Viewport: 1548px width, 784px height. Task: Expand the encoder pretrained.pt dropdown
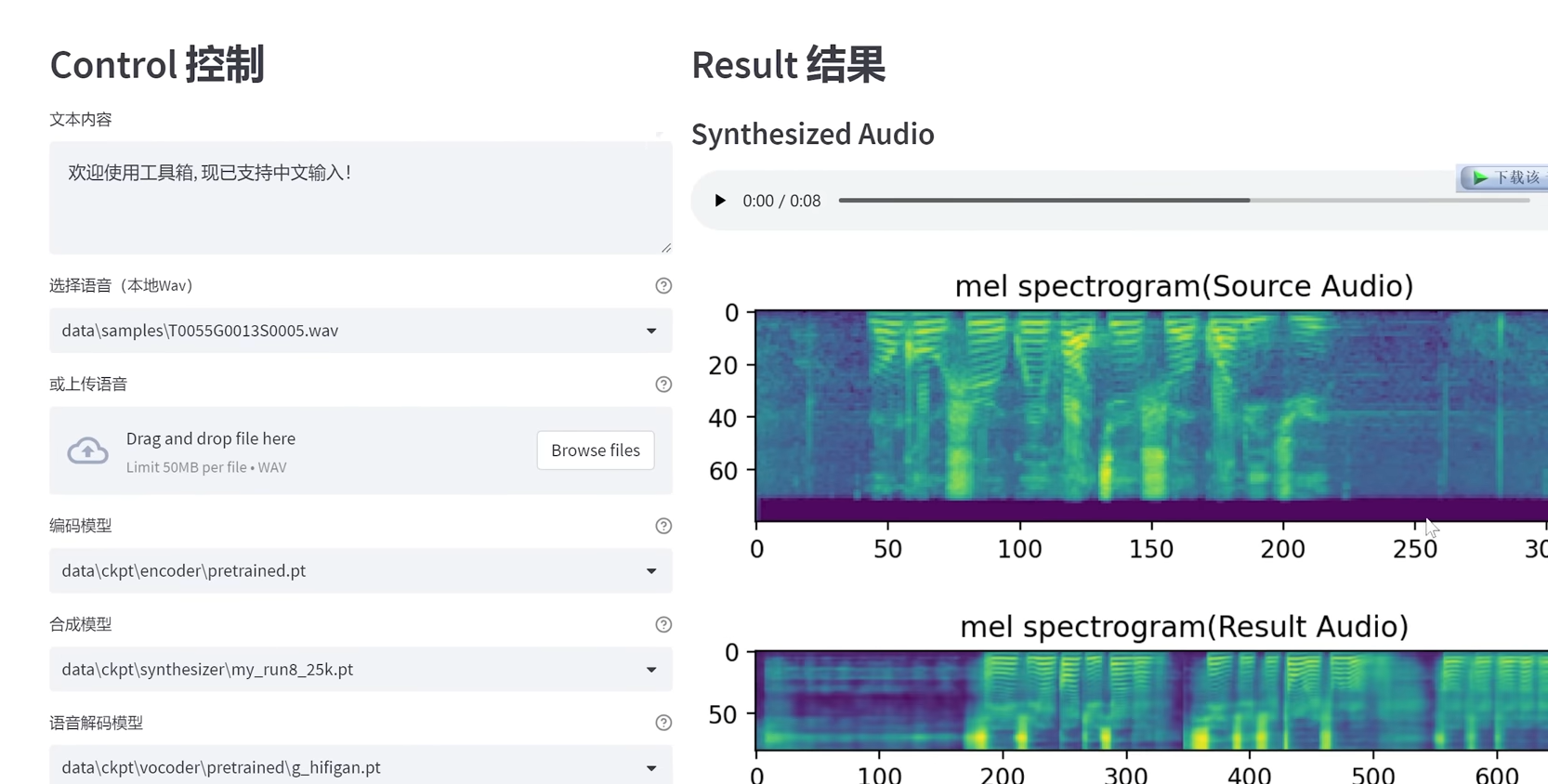click(361, 570)
